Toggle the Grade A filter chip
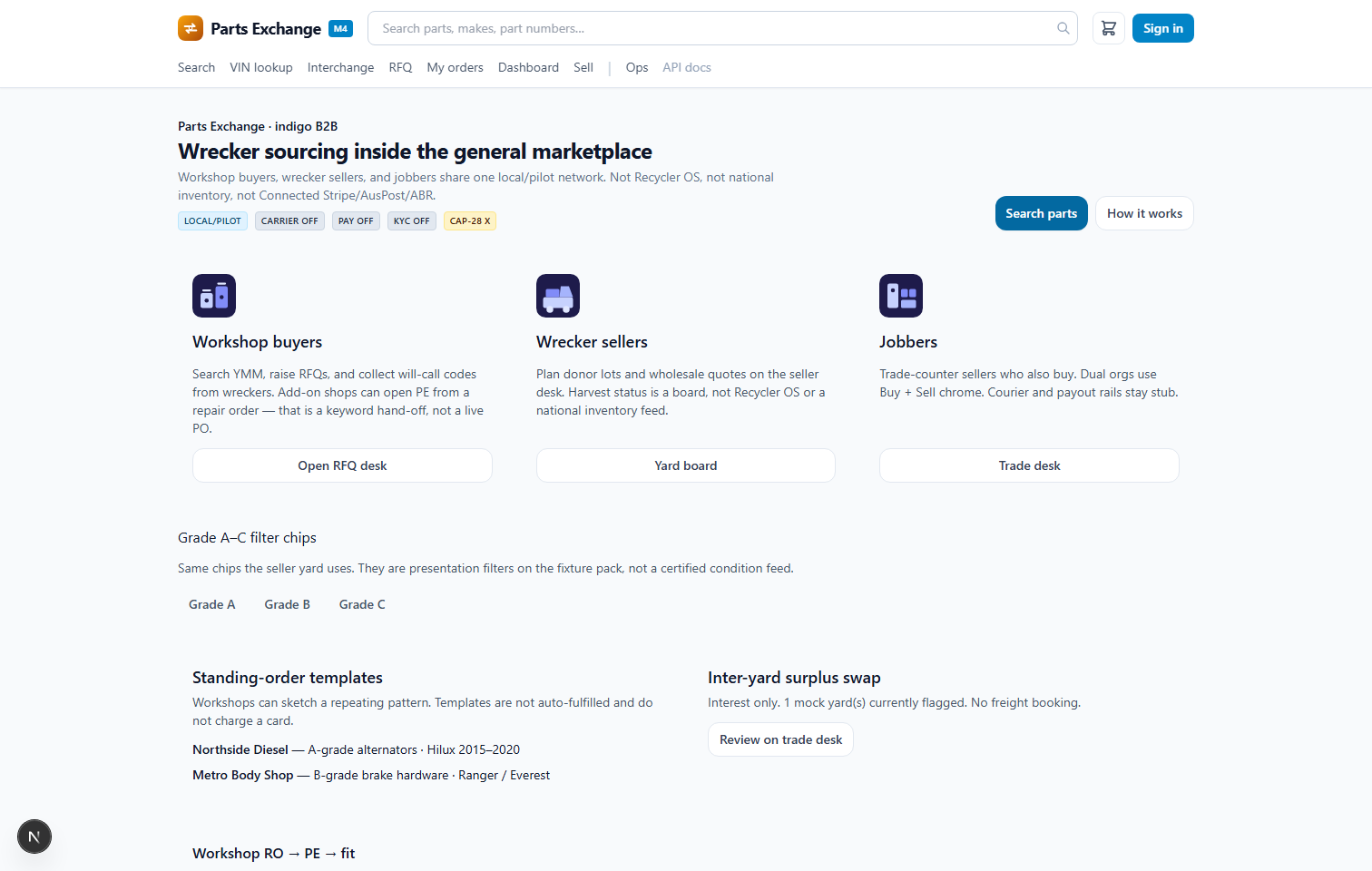Viewport: 1372px width, 871px height. click(212, 604)
